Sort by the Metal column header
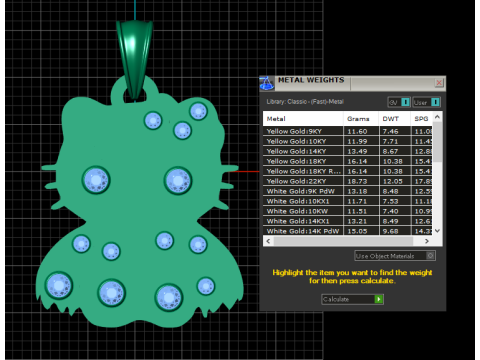480x360 pixels. (x=303, y=119)
